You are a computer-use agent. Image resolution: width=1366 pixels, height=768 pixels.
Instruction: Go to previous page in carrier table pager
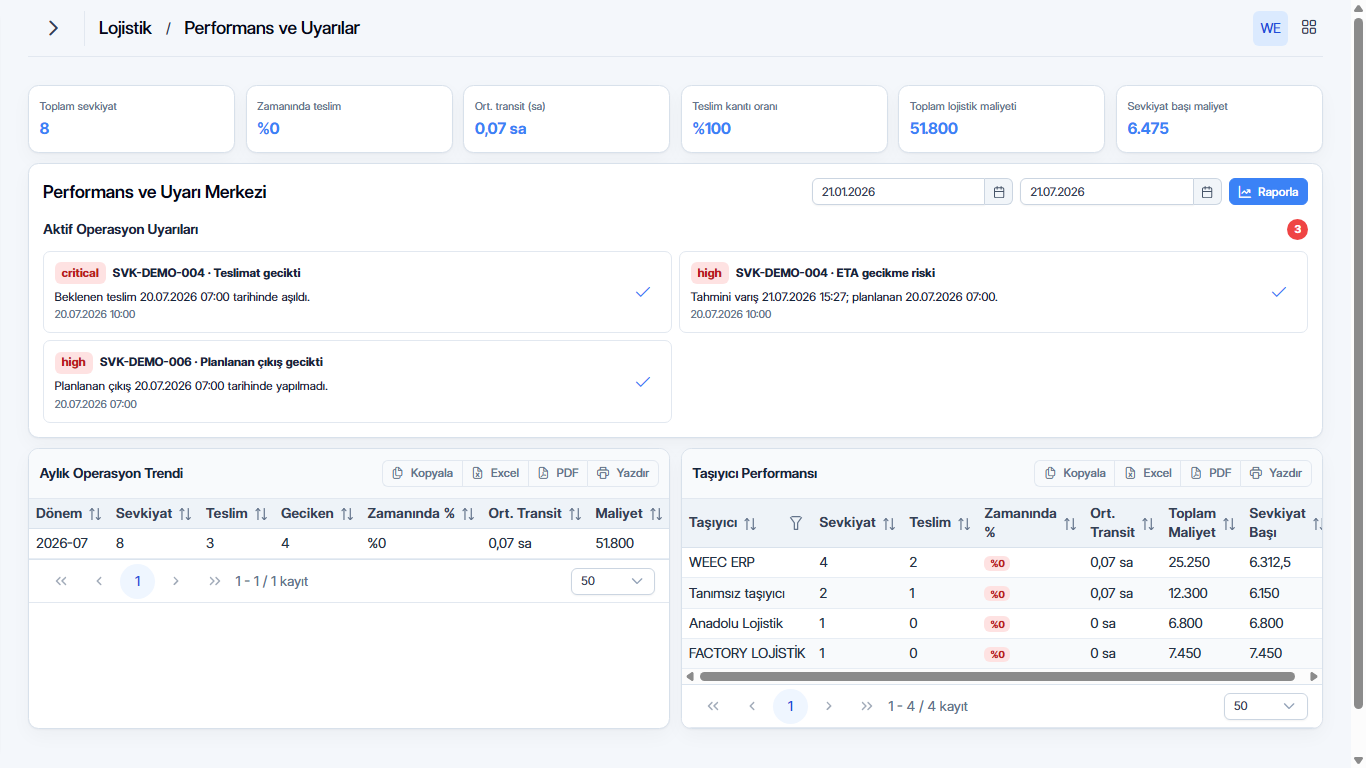[x=752, y=706]
